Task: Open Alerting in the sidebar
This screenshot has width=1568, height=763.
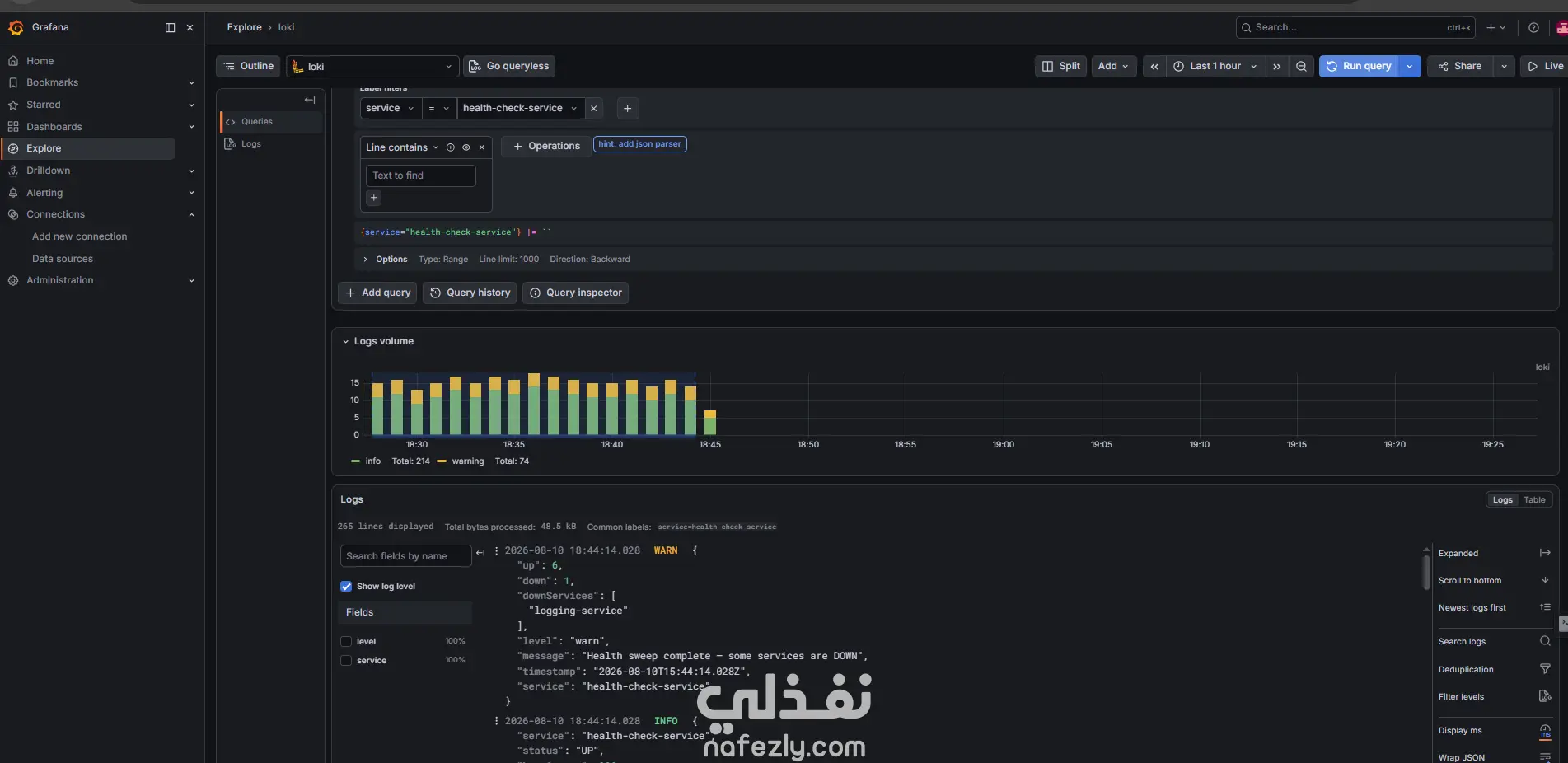Action: [44, 193]
